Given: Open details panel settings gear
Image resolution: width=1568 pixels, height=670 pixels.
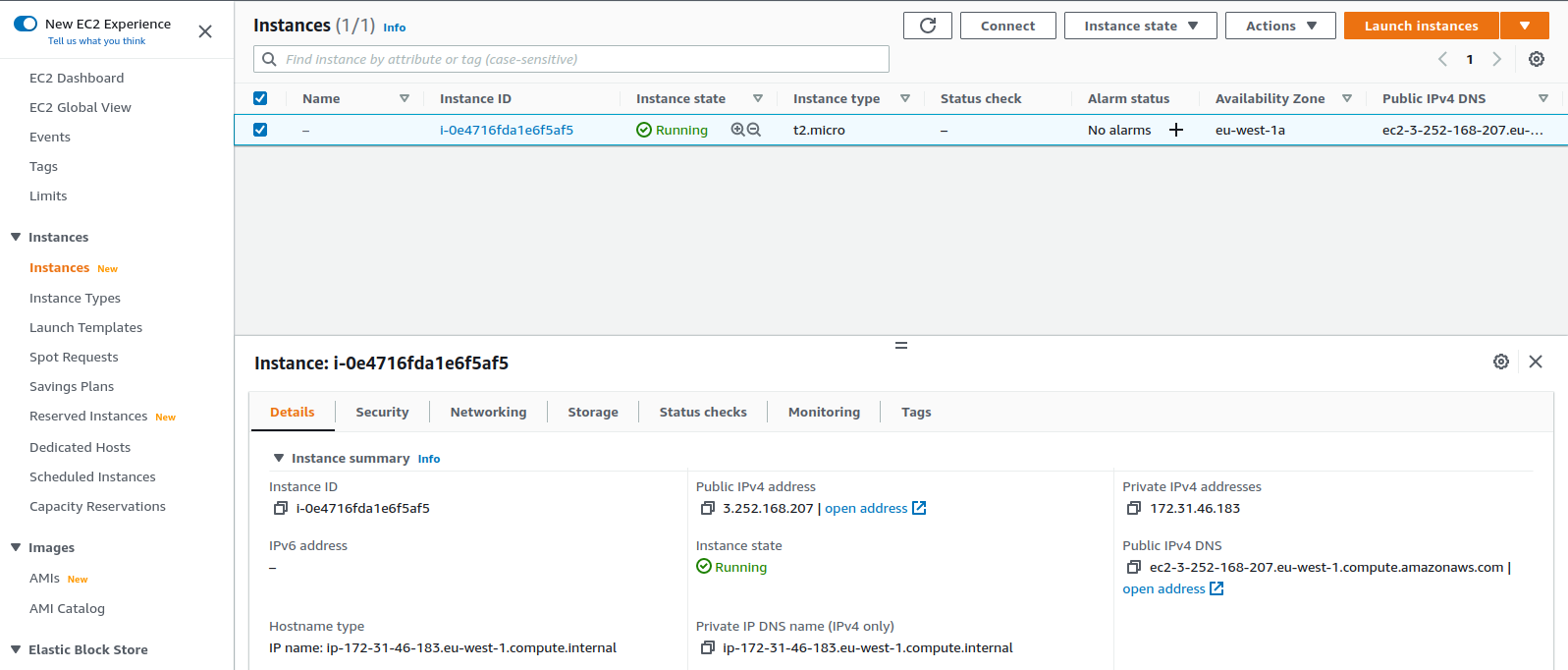Looking at the screenshot, I should 1500,362.
